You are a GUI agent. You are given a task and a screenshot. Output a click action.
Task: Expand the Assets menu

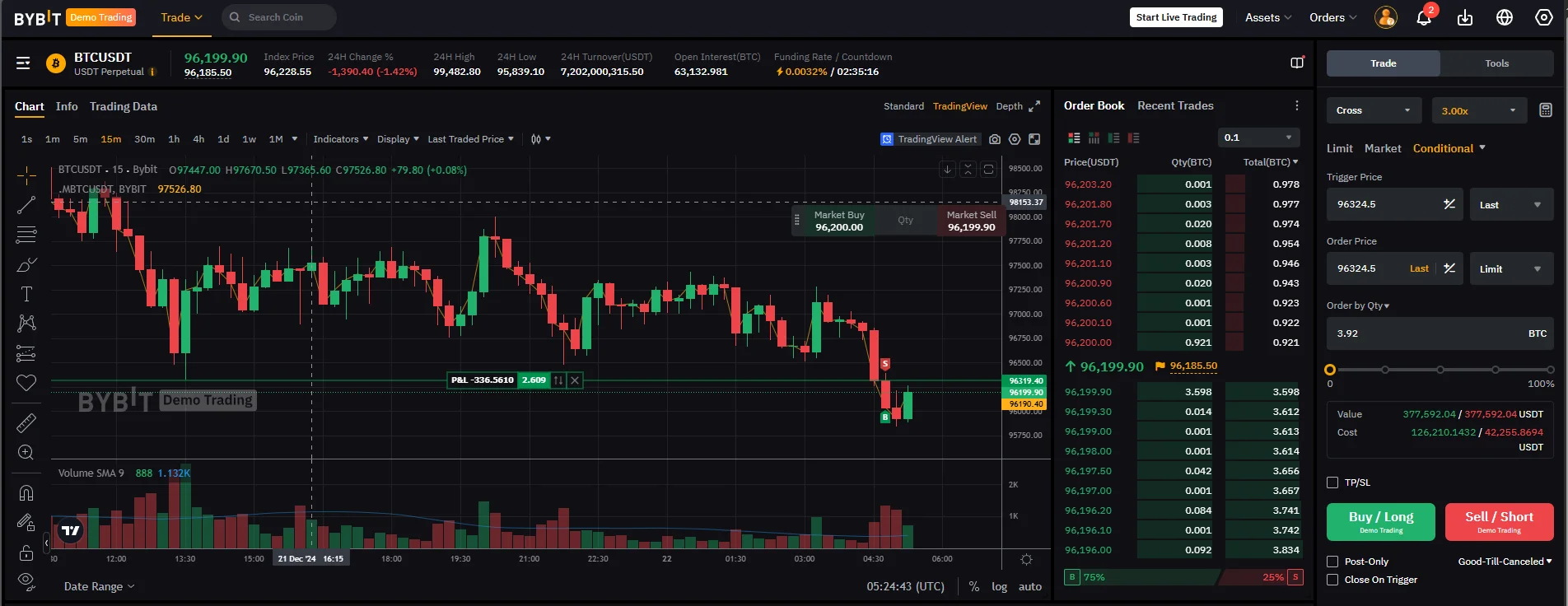click(1268, 17)
